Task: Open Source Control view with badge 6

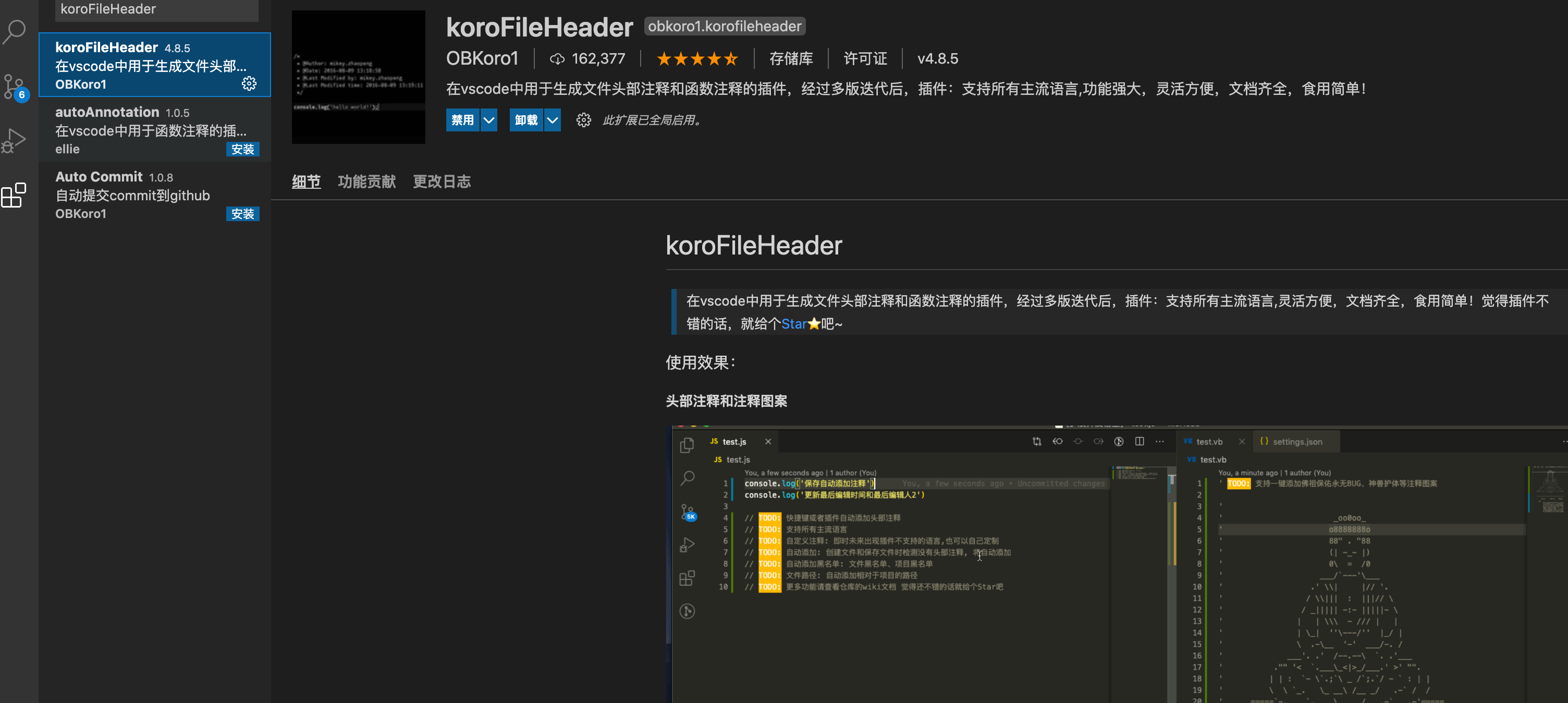Action: coord(14,87)
